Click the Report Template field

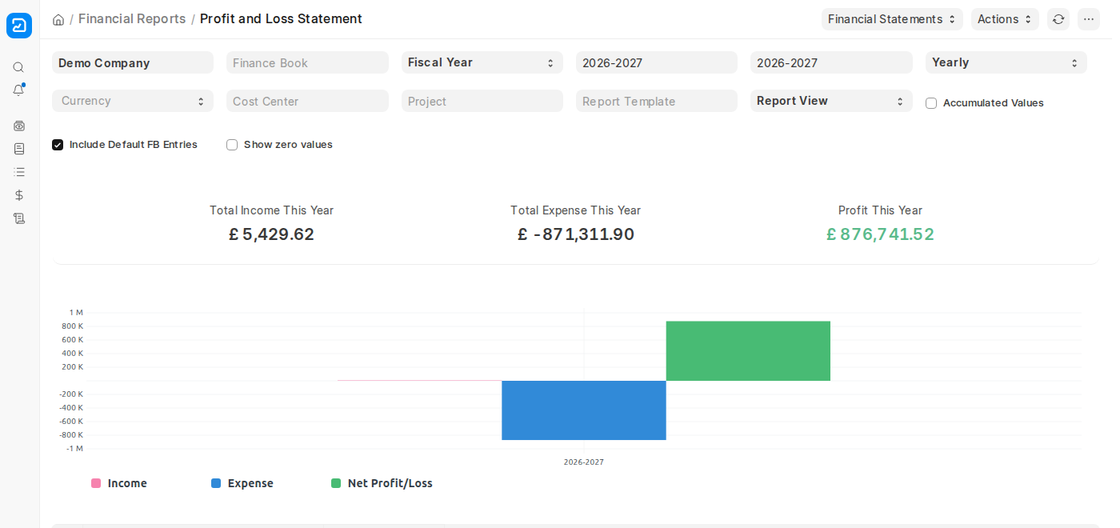coord(657,101)
